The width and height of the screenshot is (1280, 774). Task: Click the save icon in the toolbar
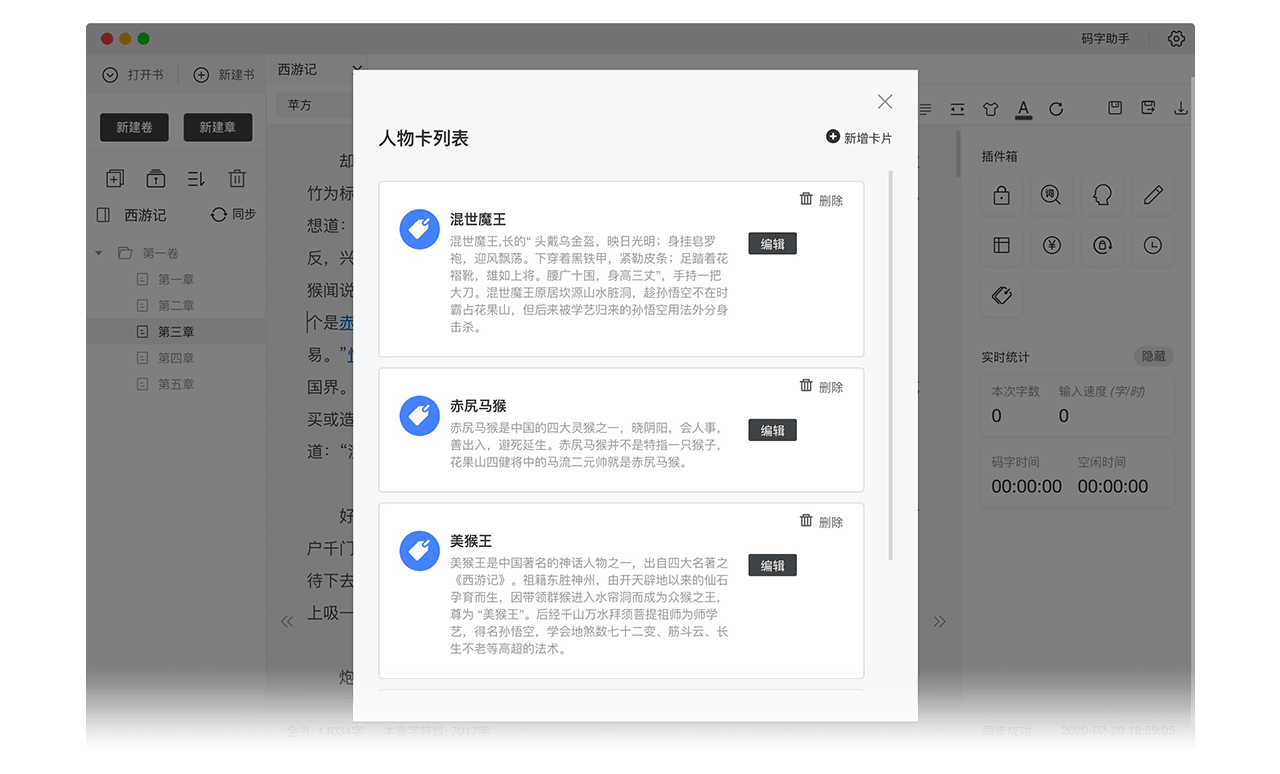pos(1114,107)
